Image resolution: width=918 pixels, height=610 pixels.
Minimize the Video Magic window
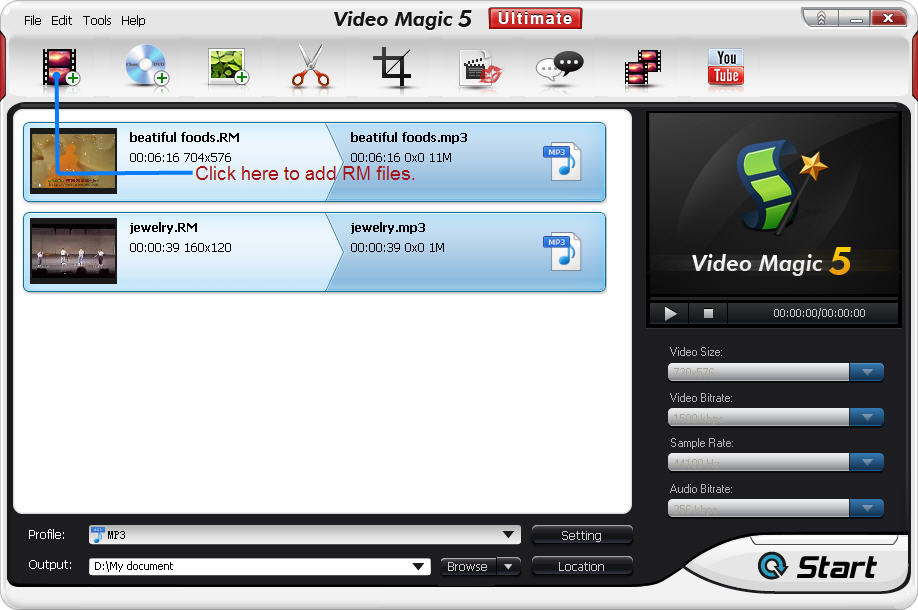coord(856,18)
